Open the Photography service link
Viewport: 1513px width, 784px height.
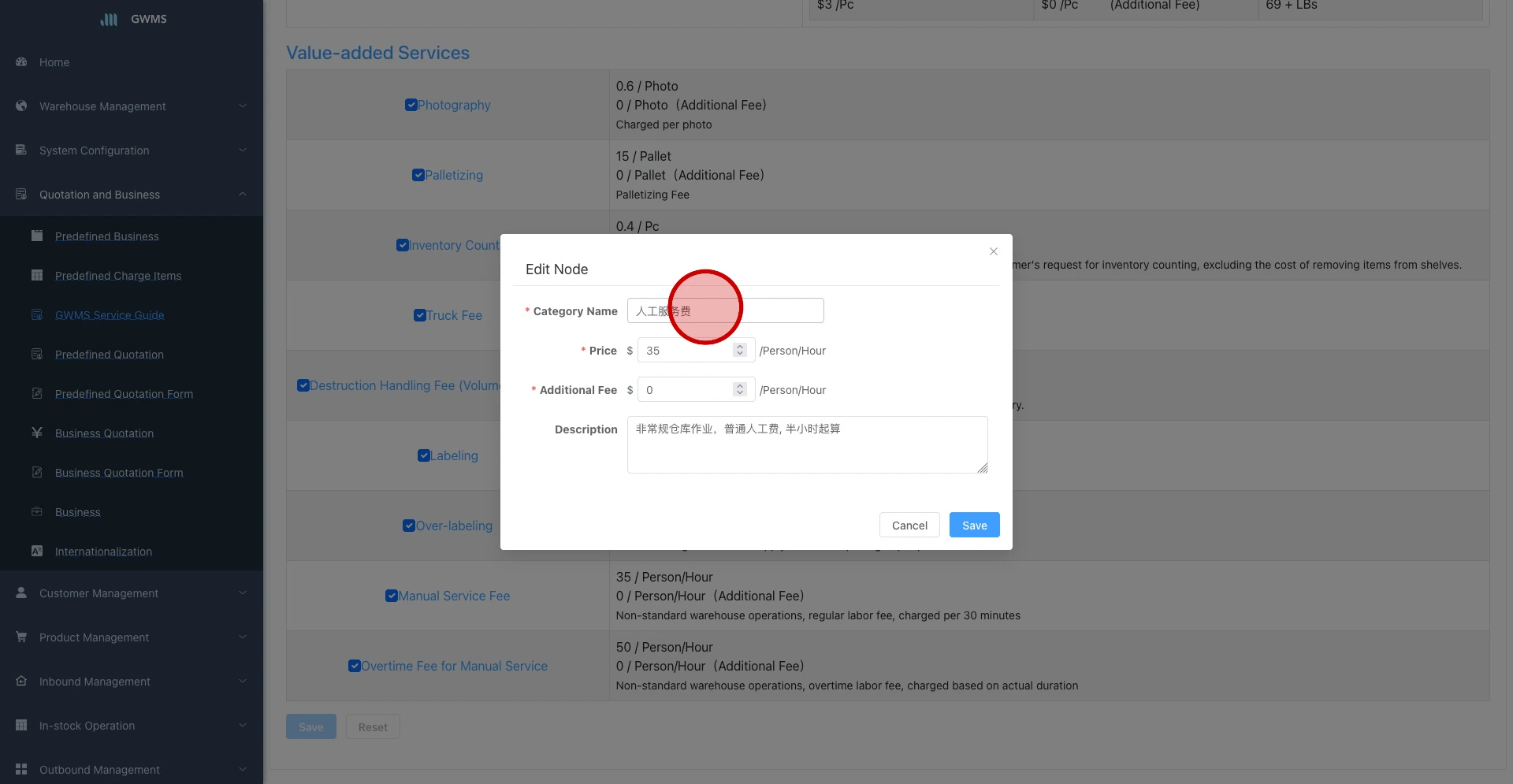(x=454, y=105)
